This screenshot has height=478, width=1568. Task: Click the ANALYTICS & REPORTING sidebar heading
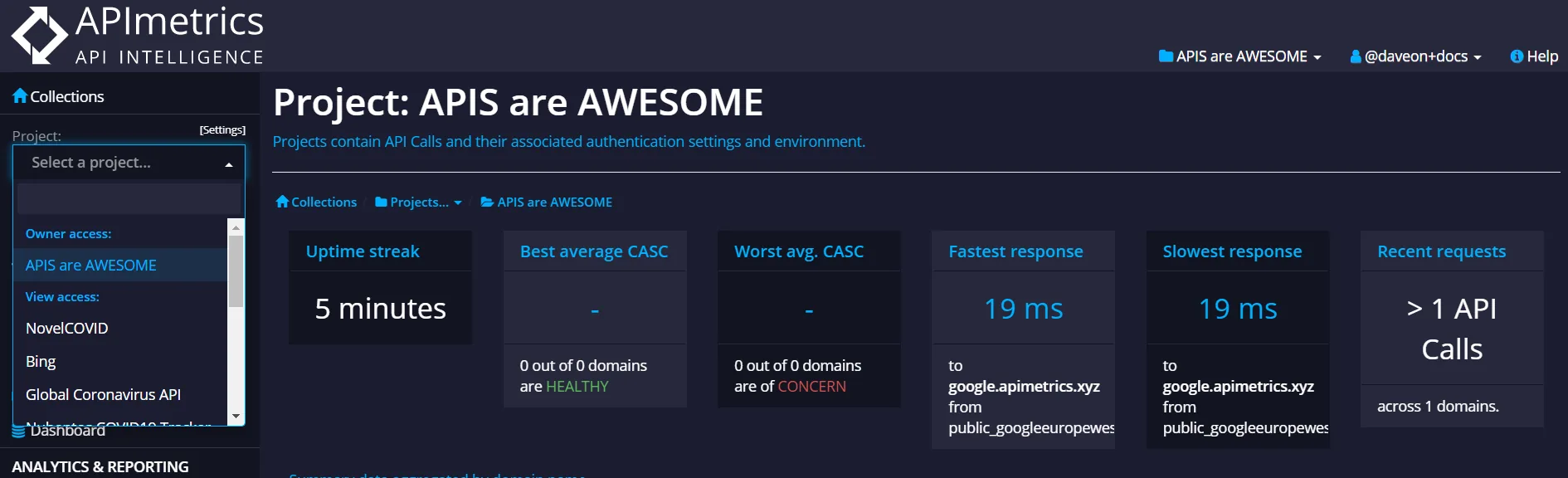point(100,466)
